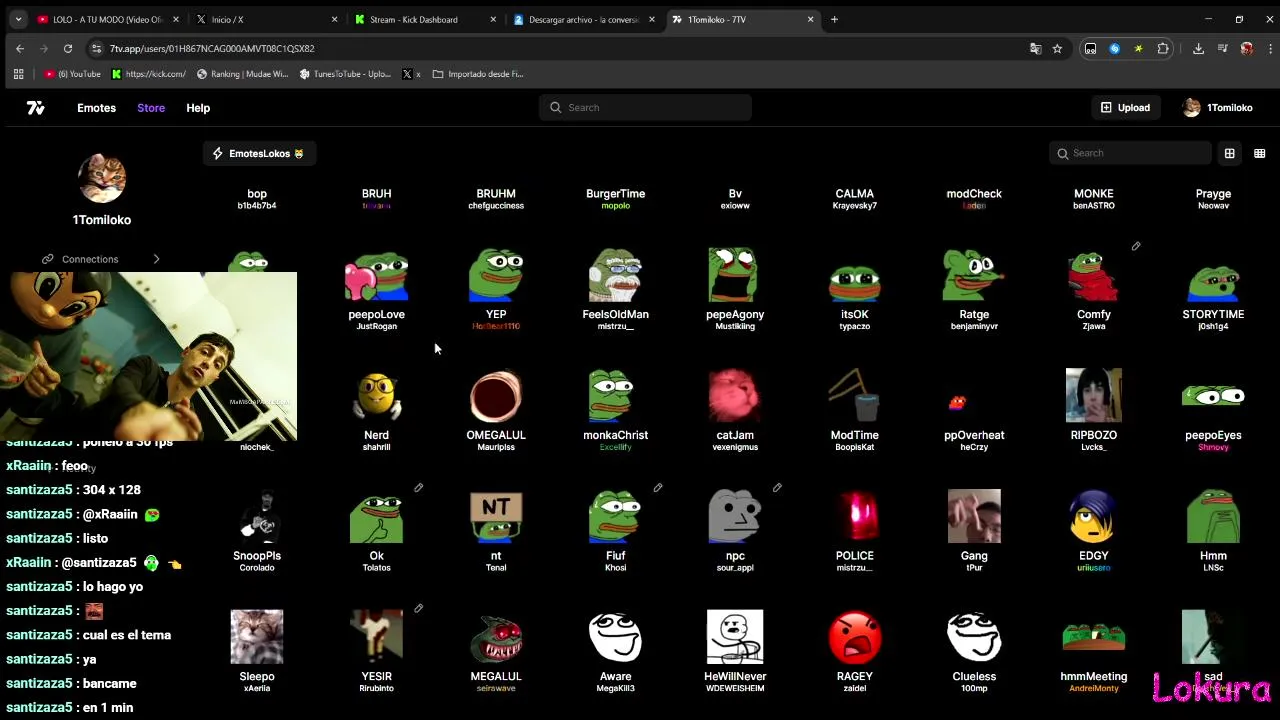Open the https://kick.com/ bookmark
The image size is (1280, 720).
click(148, 74)
